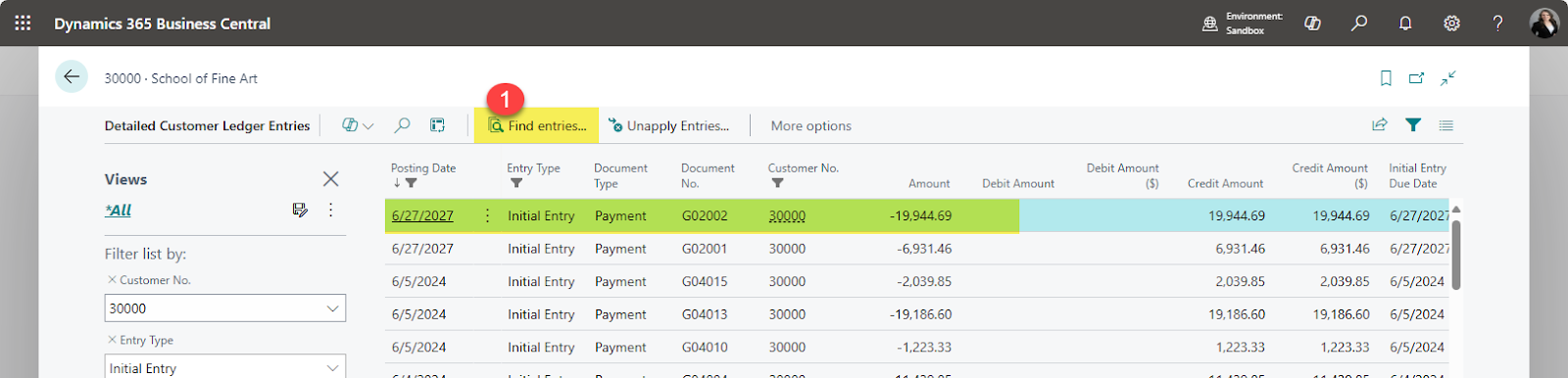Click the Dynamics 365 Business Central title

click(x=162, y=24)
